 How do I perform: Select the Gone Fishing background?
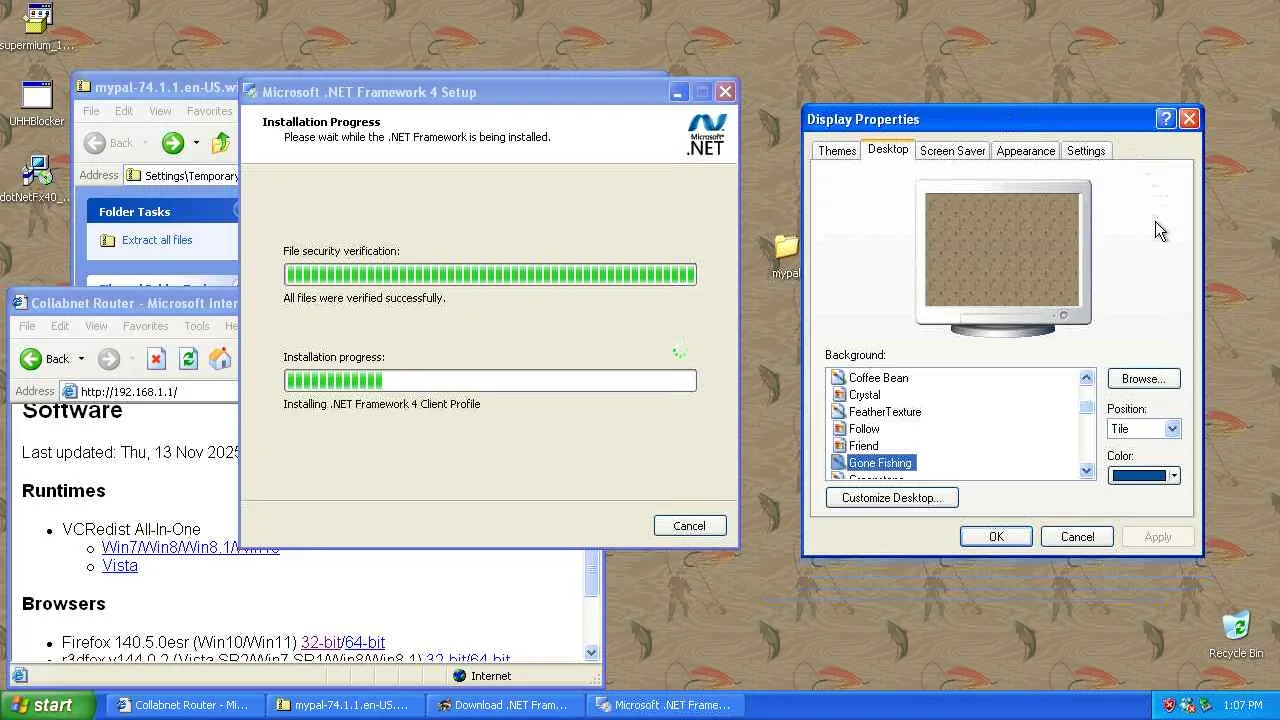coord(880,463)
